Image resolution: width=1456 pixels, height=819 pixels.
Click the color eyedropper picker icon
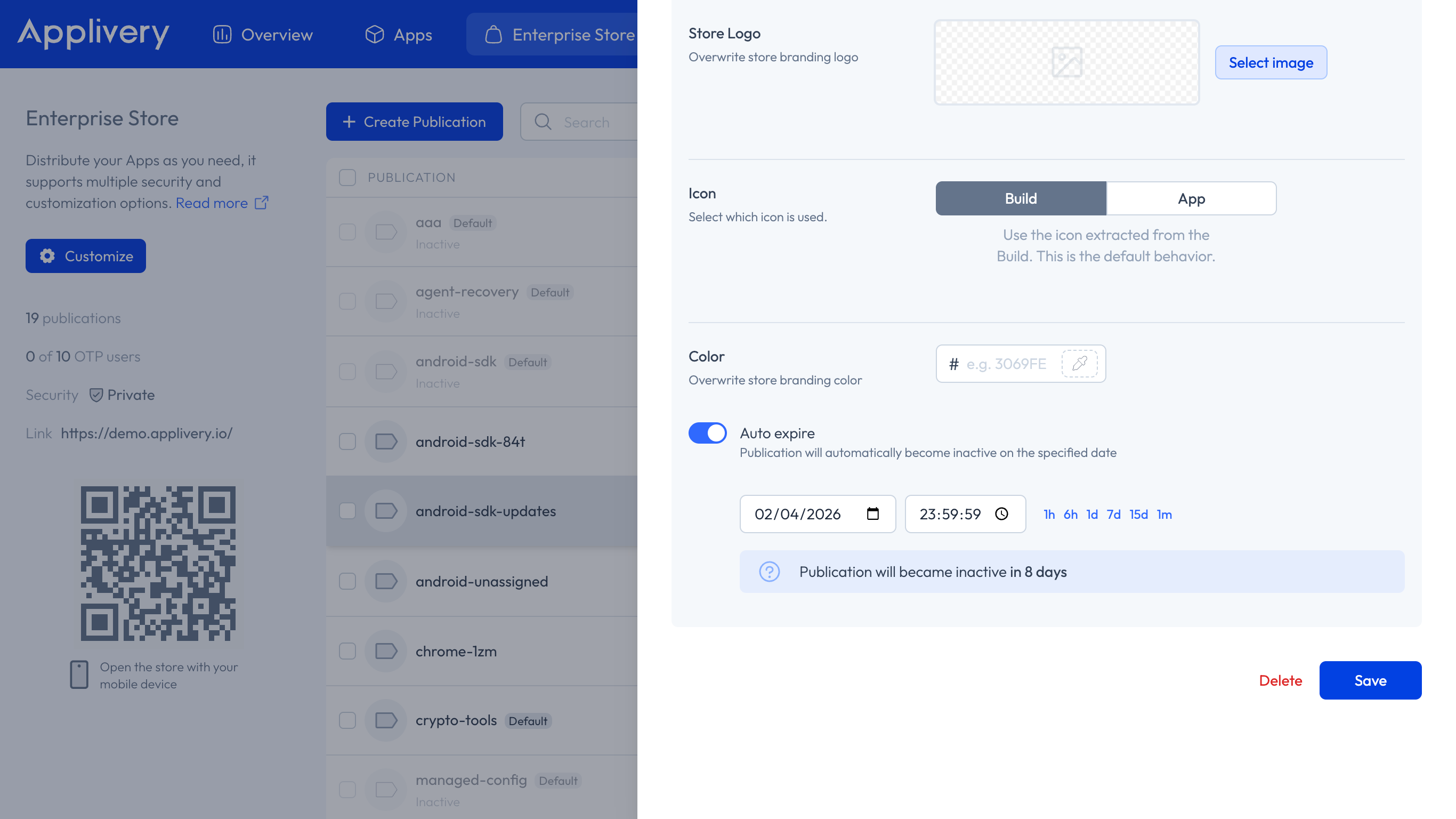[x=1079, y=364]
